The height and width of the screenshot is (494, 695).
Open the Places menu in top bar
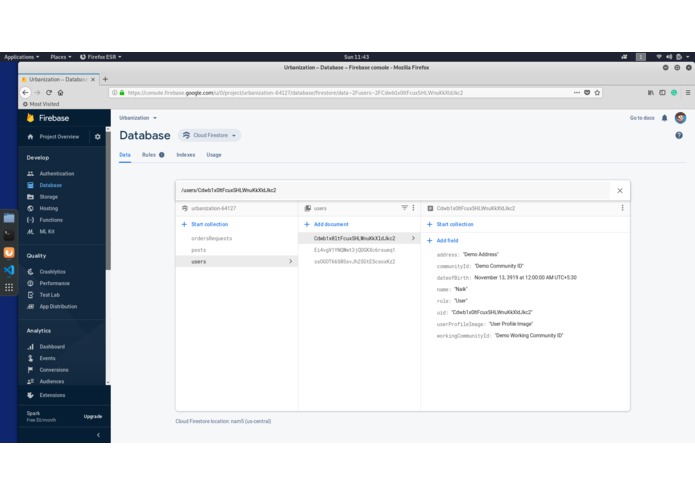(61, 57)
